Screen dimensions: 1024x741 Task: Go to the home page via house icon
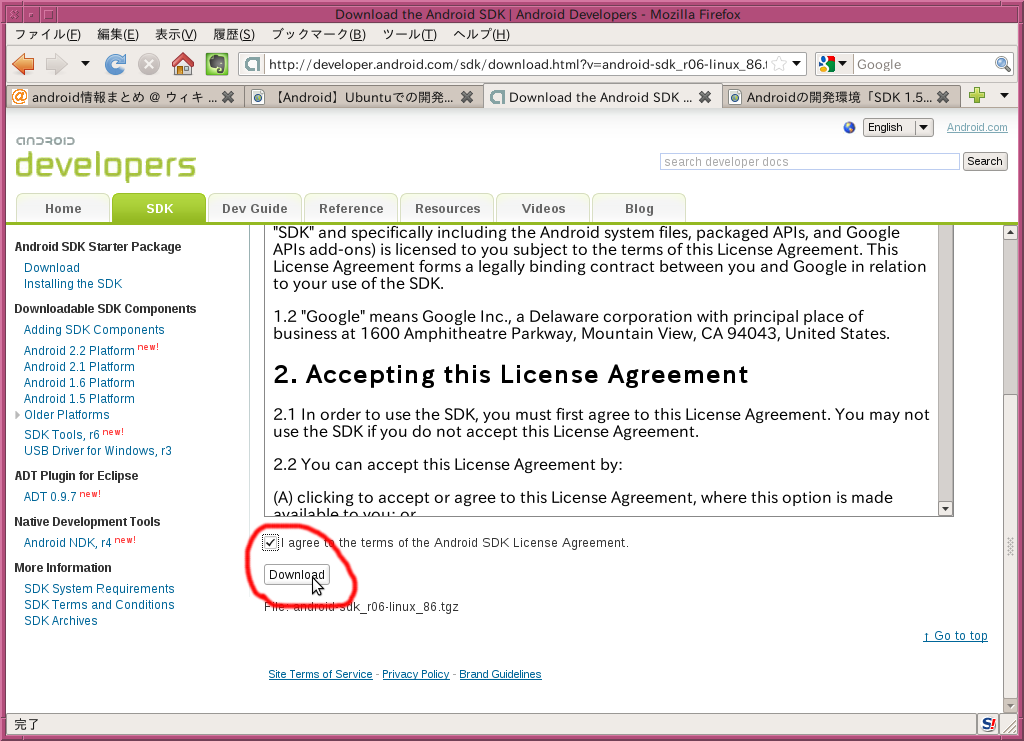[183, 64]
